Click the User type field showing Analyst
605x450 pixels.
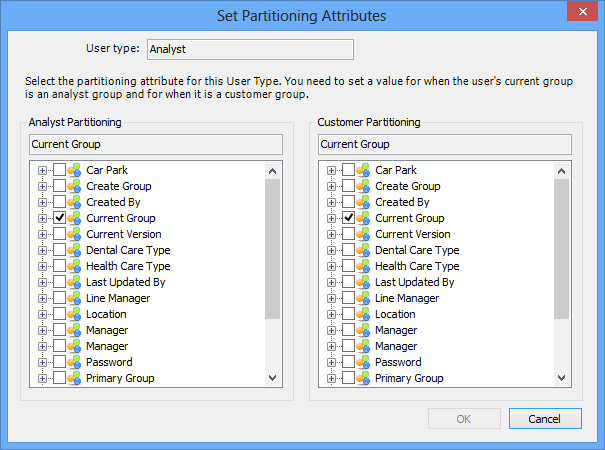click(250, 49)
